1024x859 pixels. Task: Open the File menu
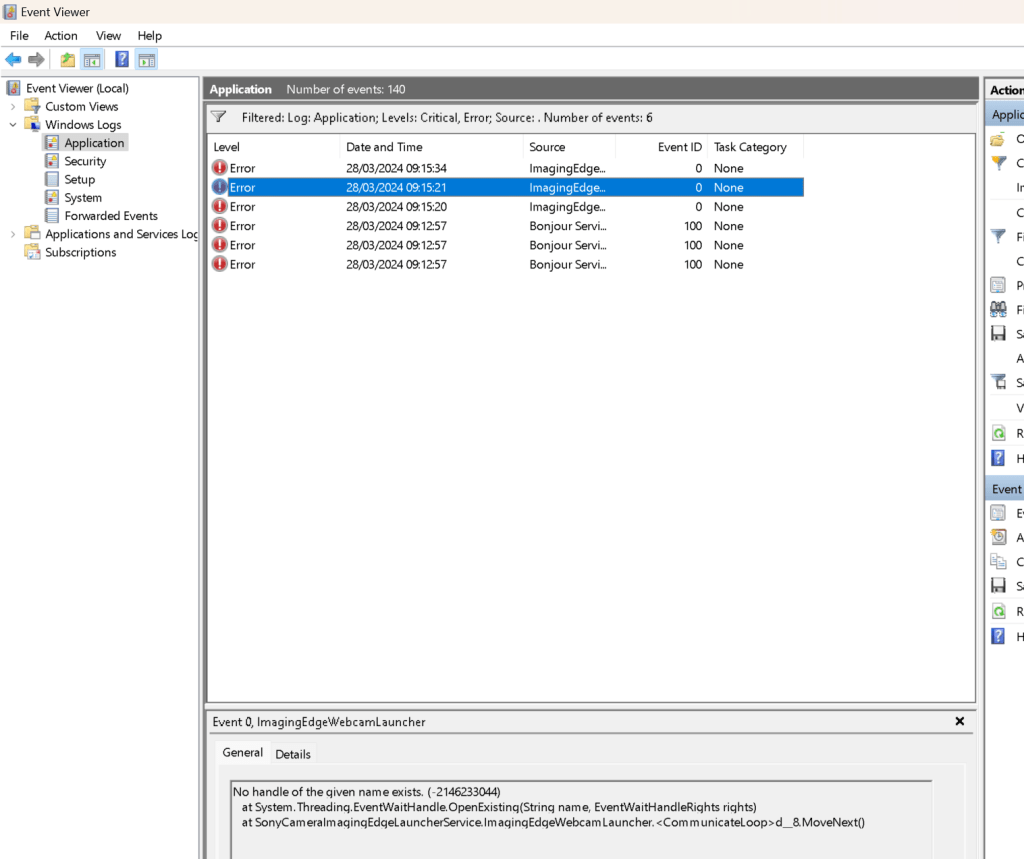click(19, 36)
